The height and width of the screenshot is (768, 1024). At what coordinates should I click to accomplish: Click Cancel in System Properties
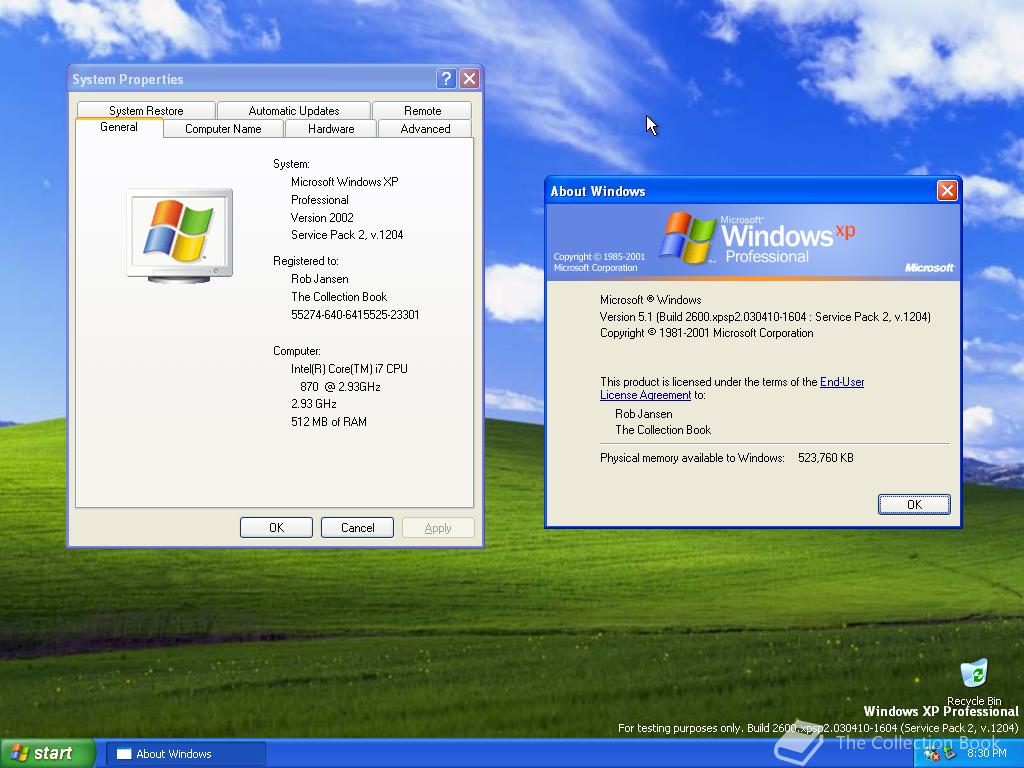tap(357, 528)
